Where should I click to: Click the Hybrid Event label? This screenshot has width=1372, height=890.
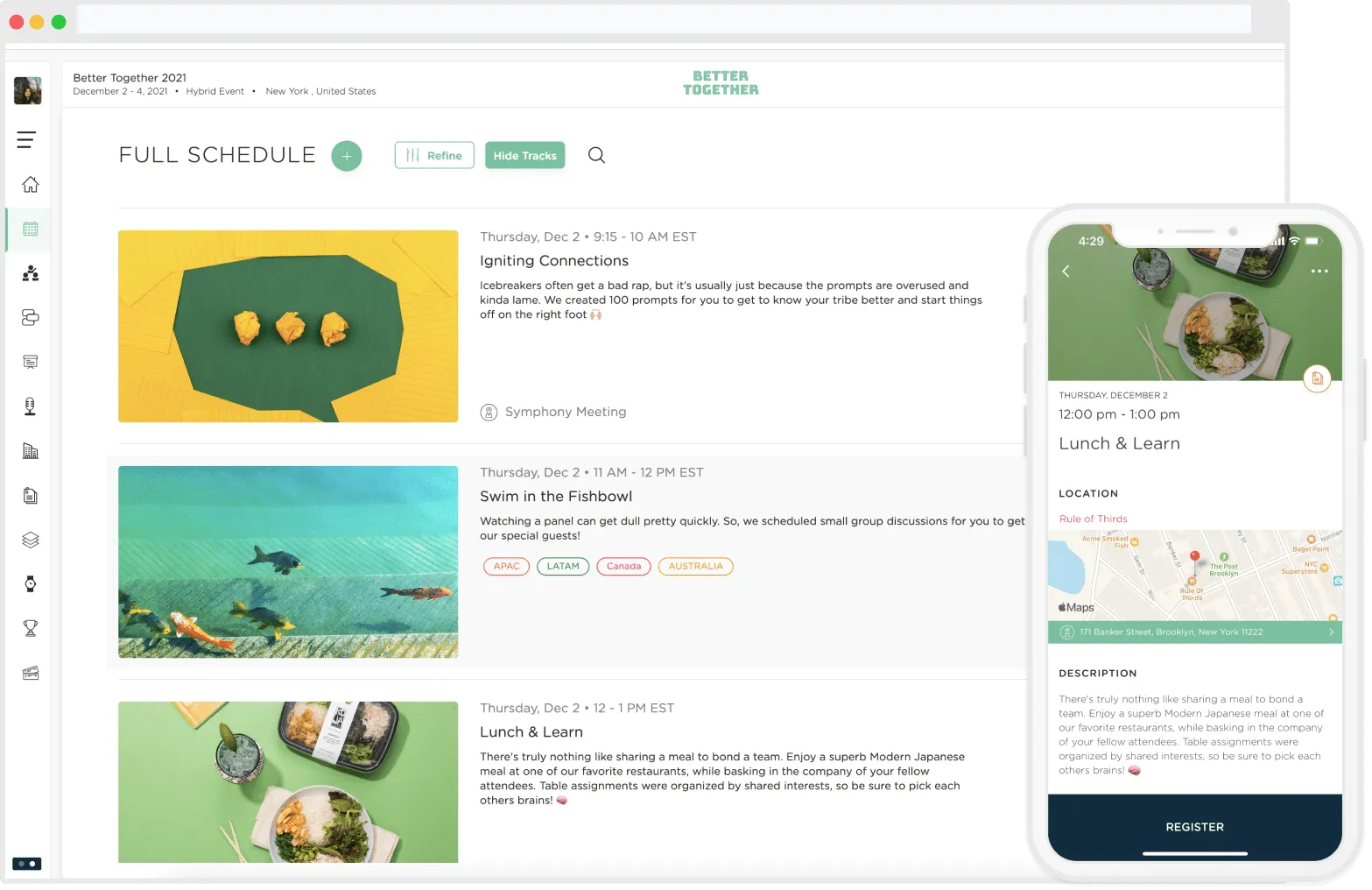(x=215, y=91)
